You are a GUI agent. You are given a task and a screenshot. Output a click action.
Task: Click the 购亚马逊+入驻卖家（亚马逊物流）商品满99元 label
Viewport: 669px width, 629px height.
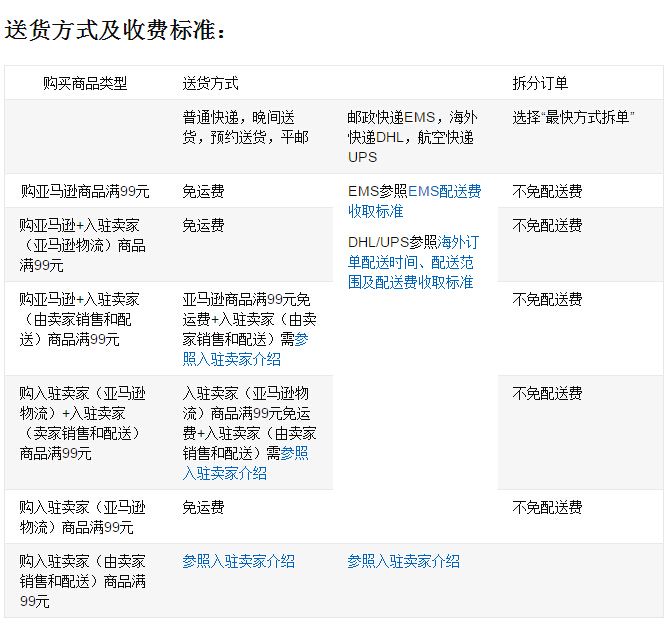pyautogui.click(x=82, y=245)
